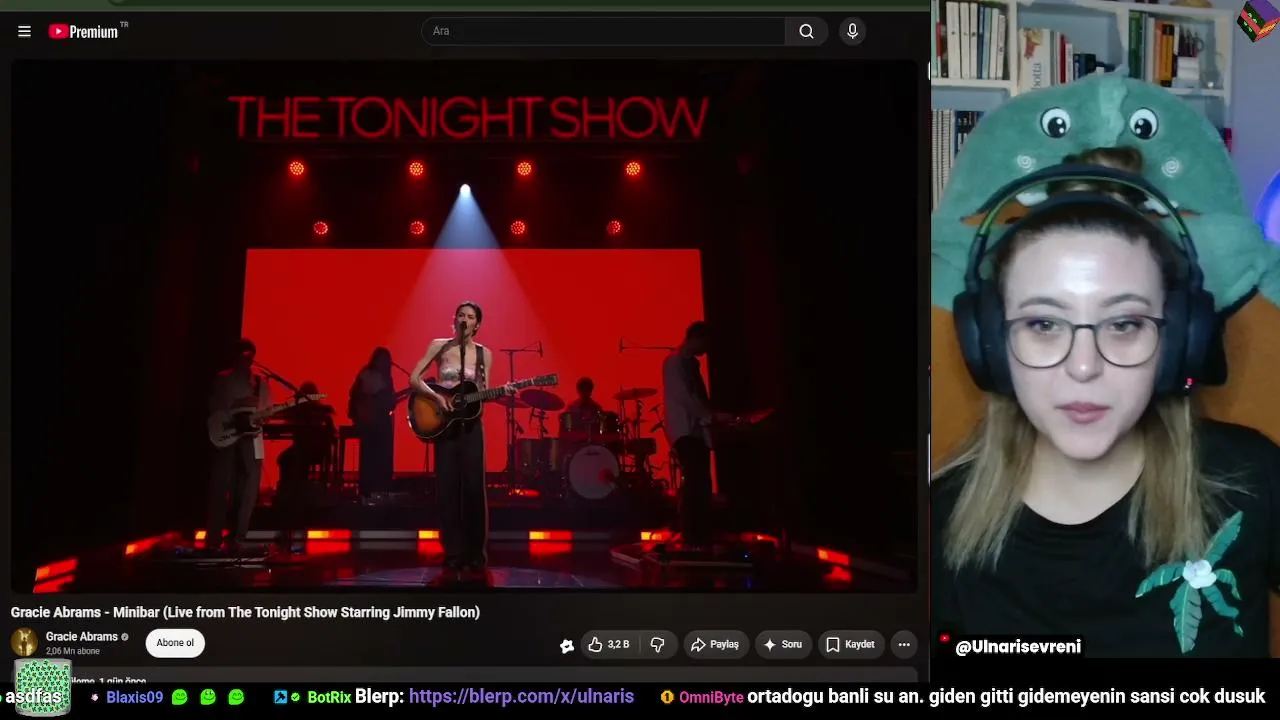The width and height of the screenshot is (1280, 720).
Task: Like the video showing 3,2 B
Action: point(609,645)
